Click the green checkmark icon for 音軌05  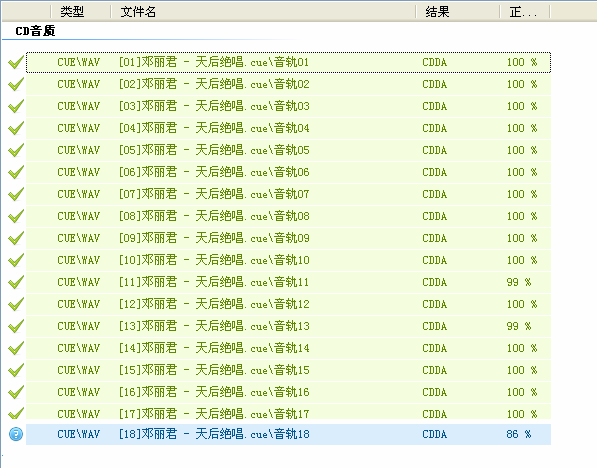(x=16, y=150)
